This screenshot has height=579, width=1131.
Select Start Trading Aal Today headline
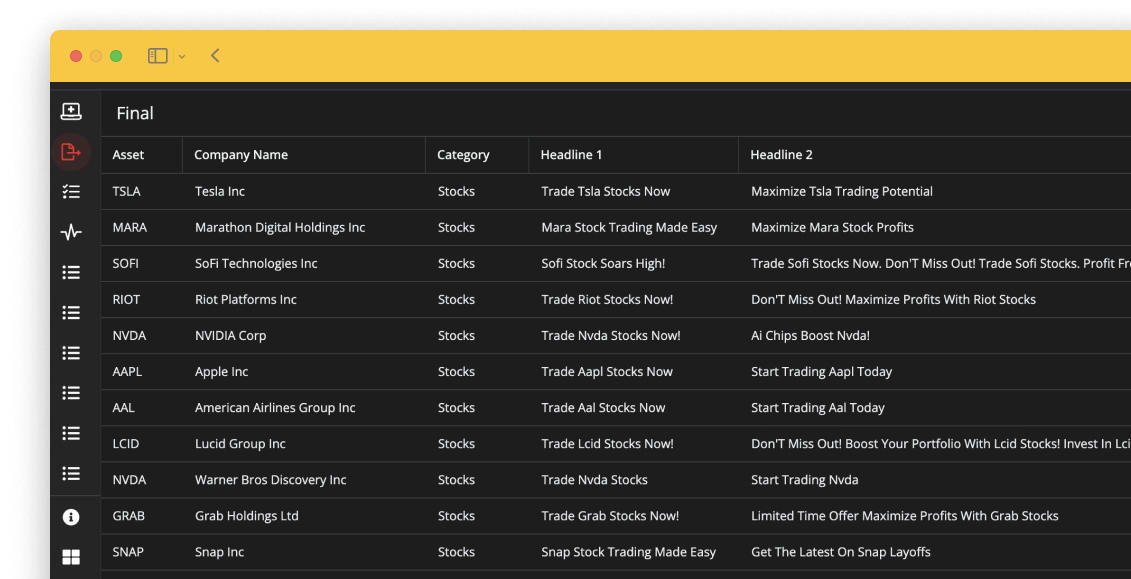[x=818, y=408]
